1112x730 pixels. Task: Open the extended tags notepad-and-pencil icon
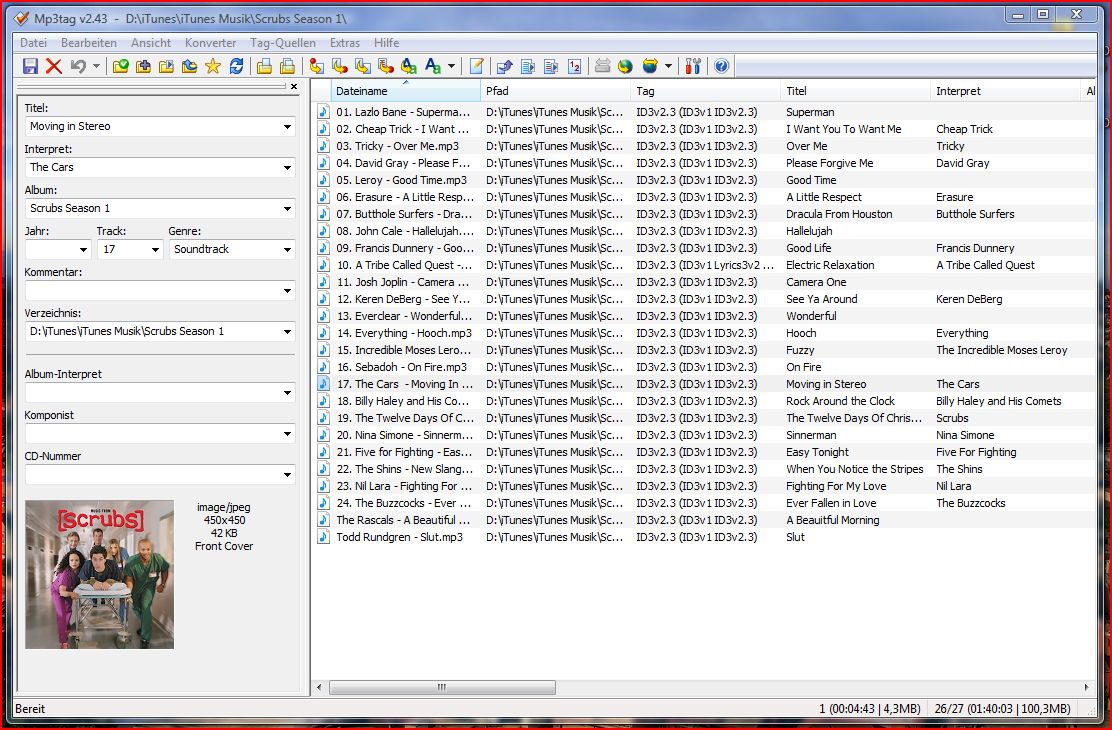click(477, 66)
